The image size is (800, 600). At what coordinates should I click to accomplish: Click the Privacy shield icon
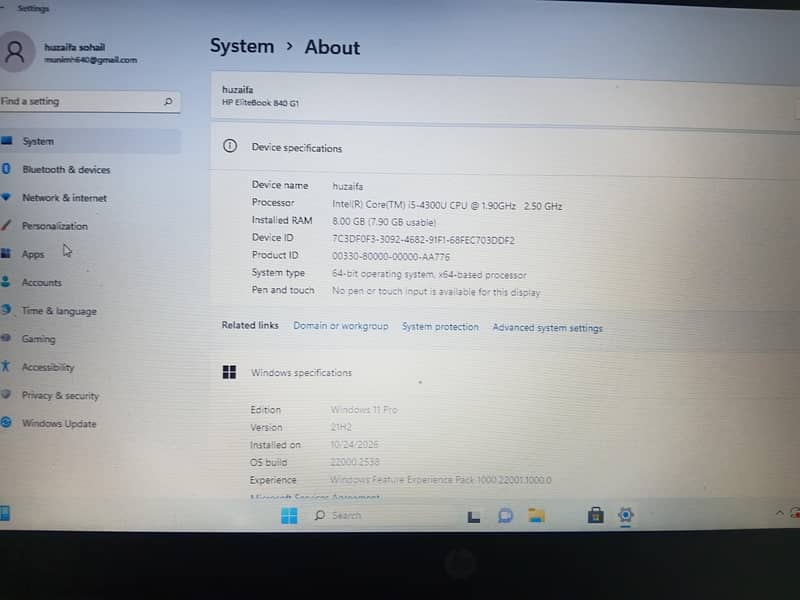point(6,394)
